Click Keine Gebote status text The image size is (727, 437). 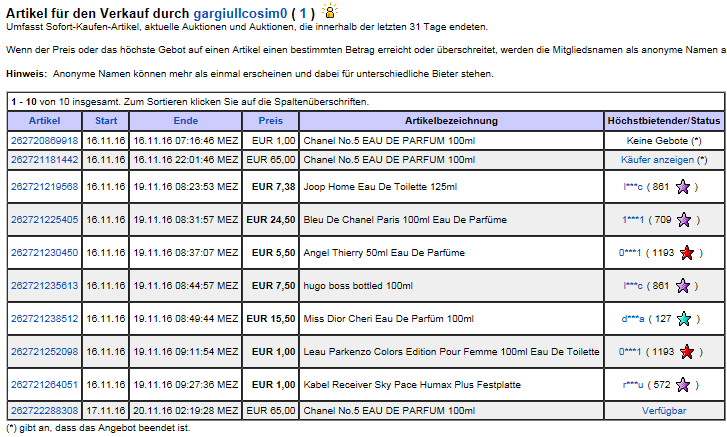tap(657, 140)
